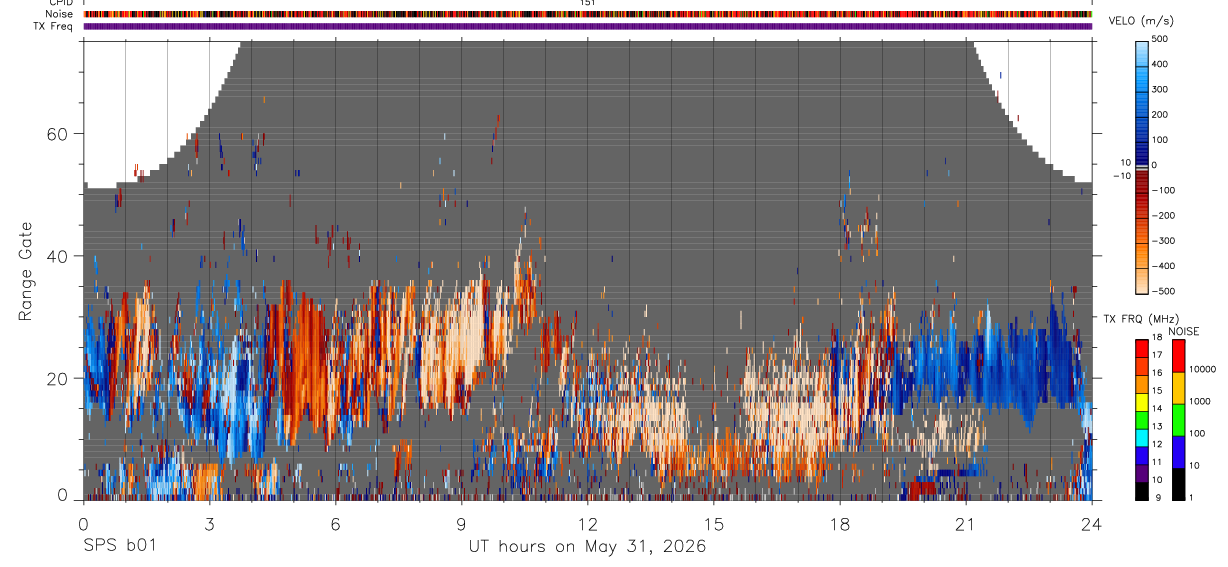Click the 12 UT hour tick label
The width and height of the screenshot is (1228, 567).
pyautogui.click(x=587, y=523)
